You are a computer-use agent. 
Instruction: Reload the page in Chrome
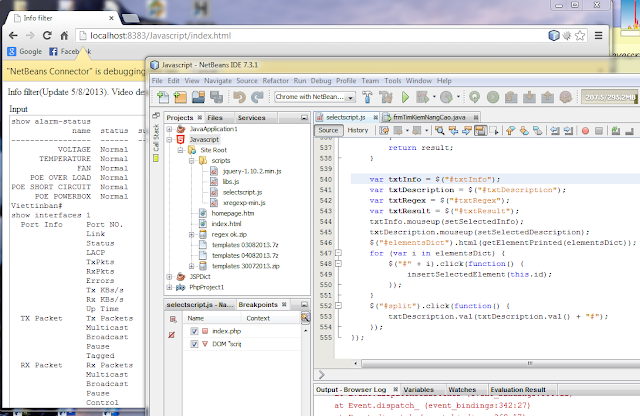point(47,36)
